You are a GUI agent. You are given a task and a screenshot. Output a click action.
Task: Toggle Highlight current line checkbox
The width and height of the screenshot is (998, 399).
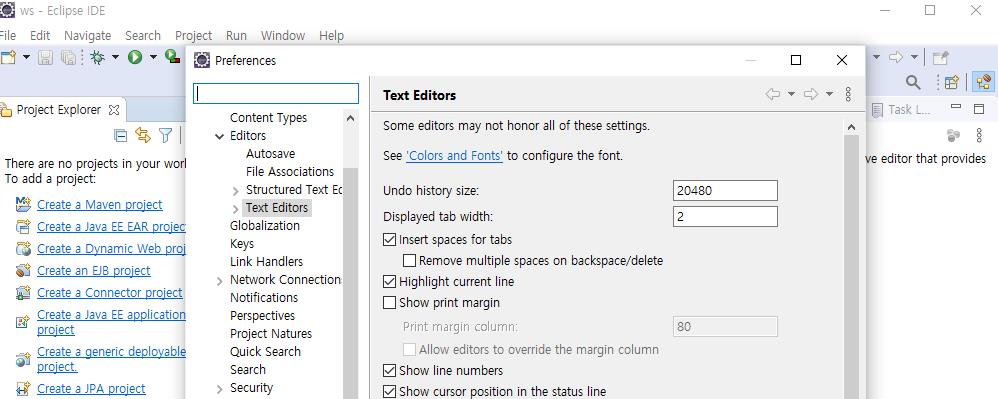click(390, 281)
